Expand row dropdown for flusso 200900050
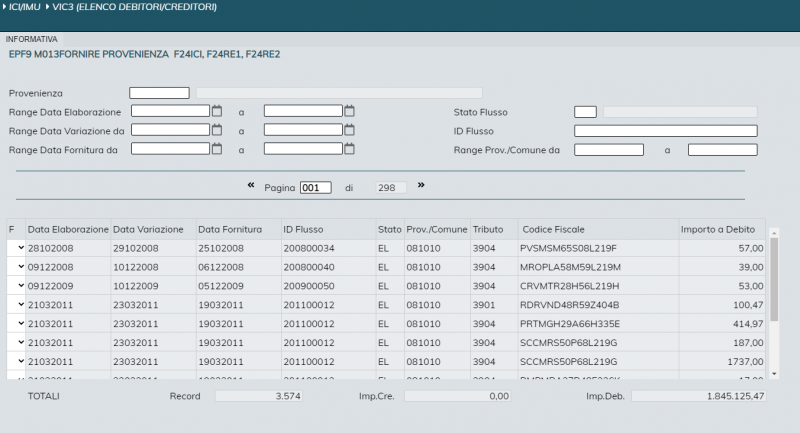Screen dimensions: 800x433 click(20, 285)
